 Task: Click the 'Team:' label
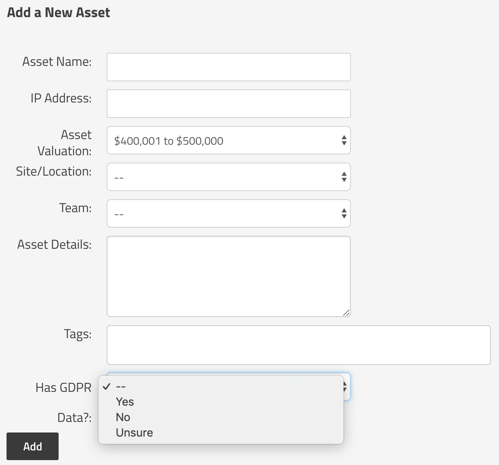point(75,208)
